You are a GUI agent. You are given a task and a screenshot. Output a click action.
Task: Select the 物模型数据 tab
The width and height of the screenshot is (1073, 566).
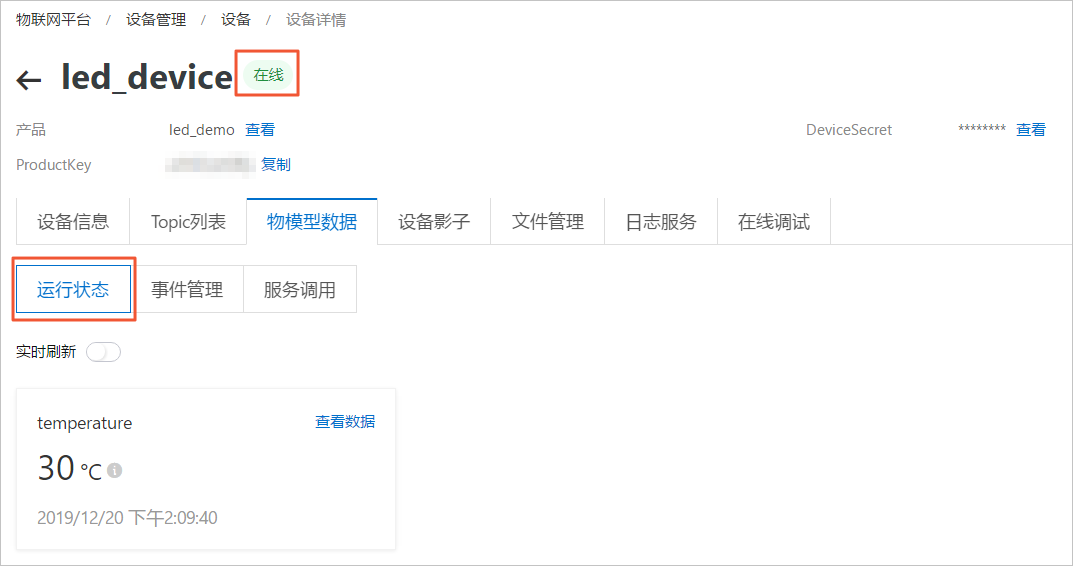click(x=312, y=222)
